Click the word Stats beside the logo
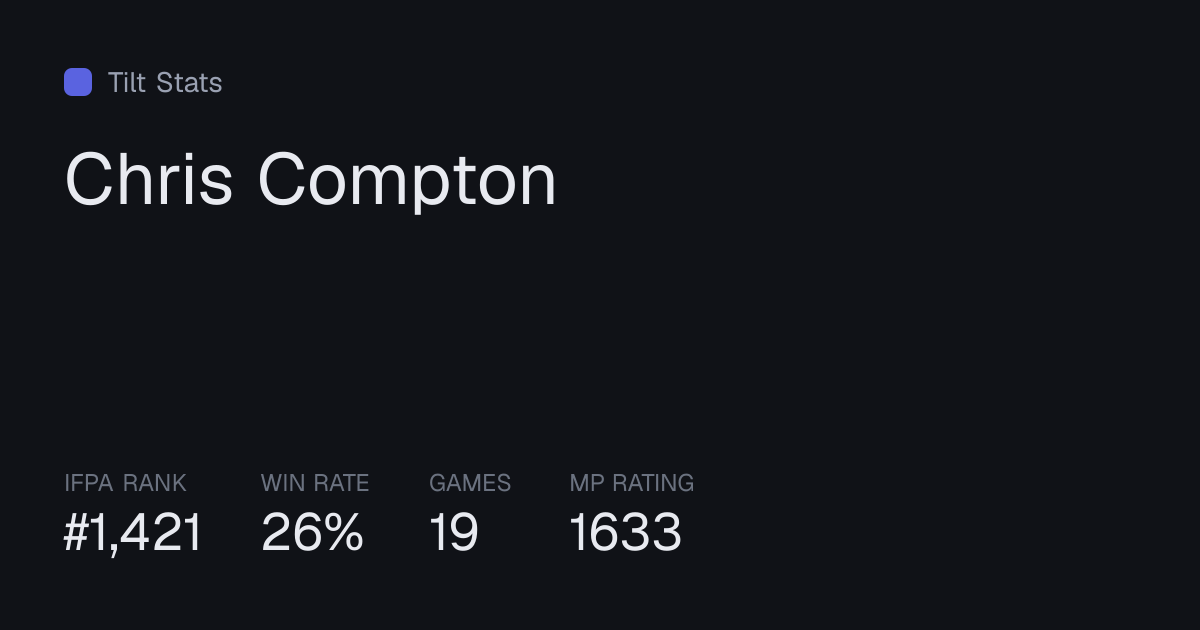1200x630 pixels. pyautogui.click(x=189, y=82)
